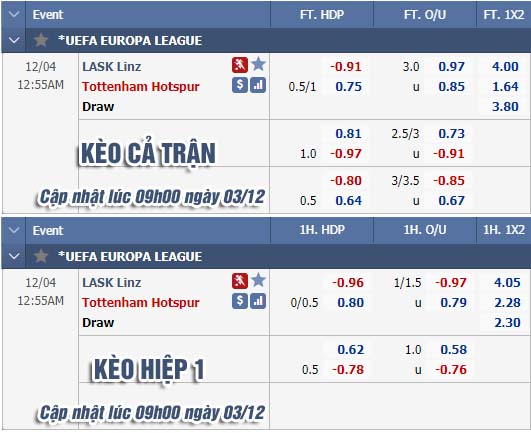Click the red live-stream icon in first-half LASK Linz row
Image resolution: width=531 pixels, height=433 pixels.
coord(240,281)
